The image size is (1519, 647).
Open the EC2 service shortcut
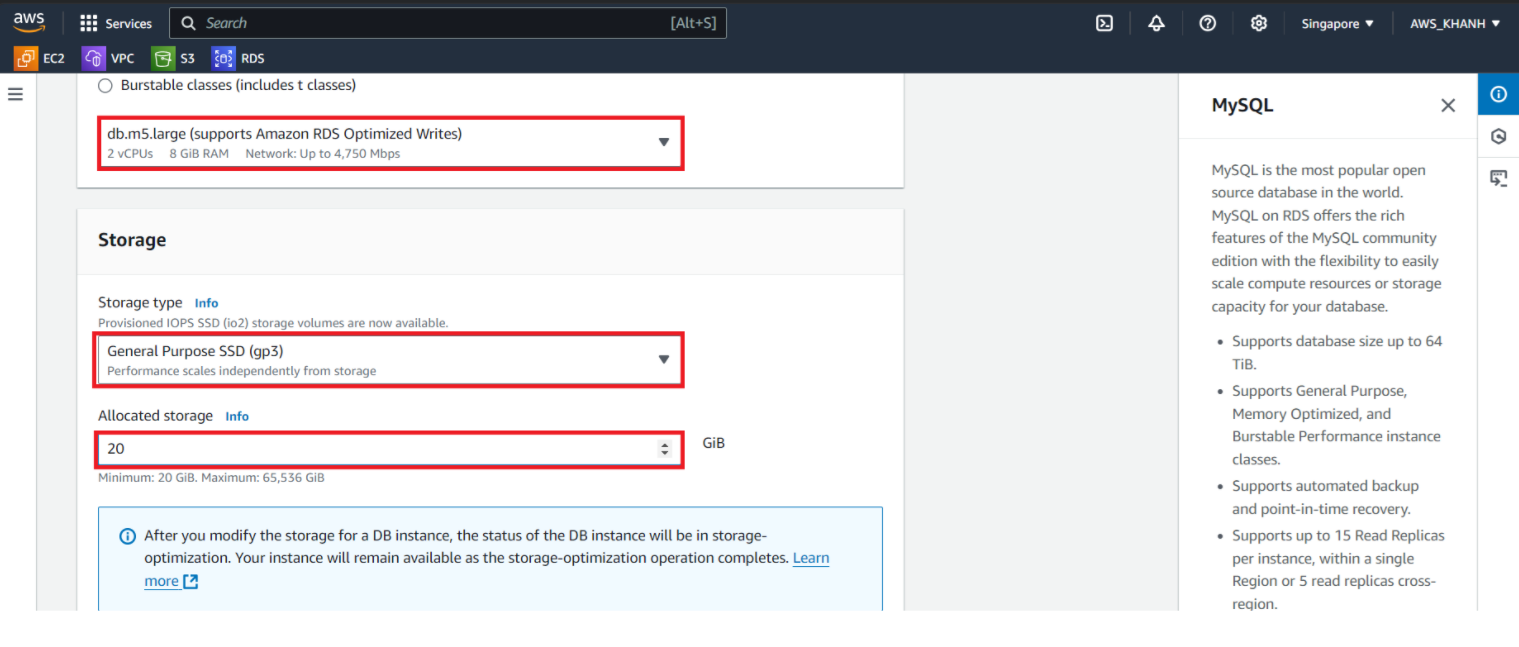coord(40,58)
